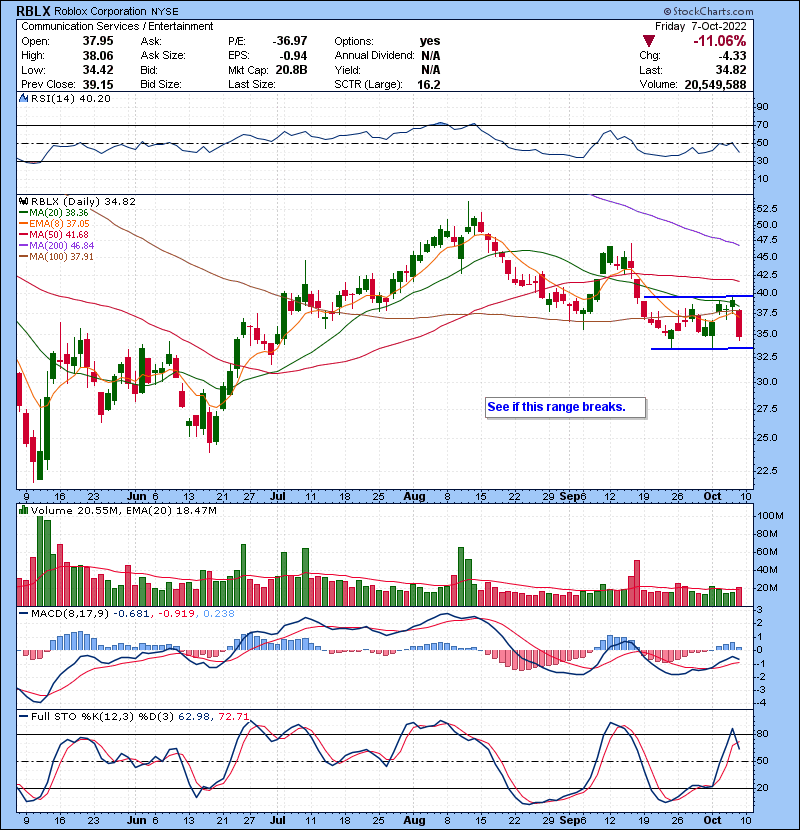The image size is (800, 830).
Task: Click the last red candlestick on 7-Oct
Action: coord(739,324)
